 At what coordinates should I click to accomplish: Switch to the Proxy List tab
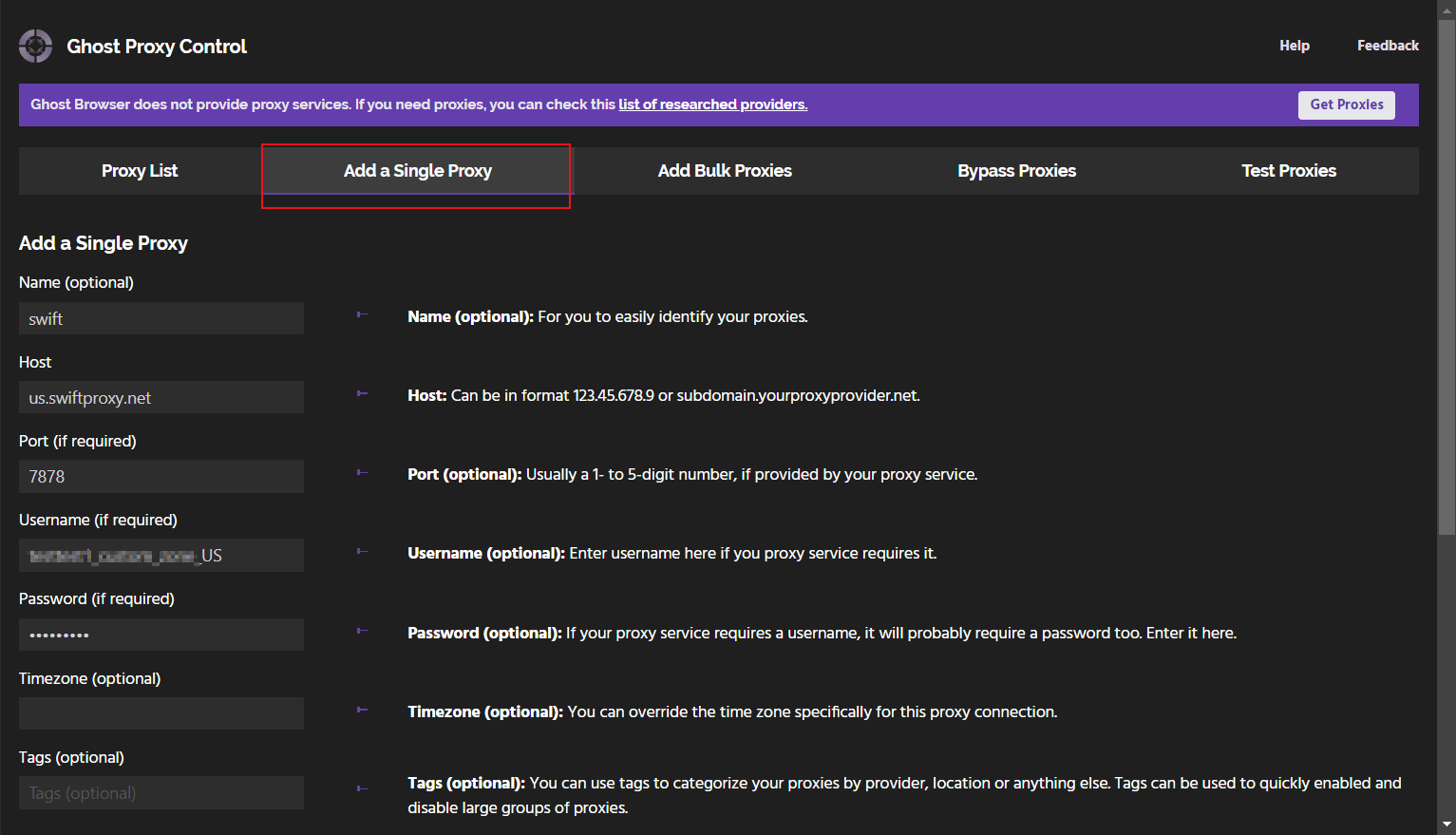[140, 171]
